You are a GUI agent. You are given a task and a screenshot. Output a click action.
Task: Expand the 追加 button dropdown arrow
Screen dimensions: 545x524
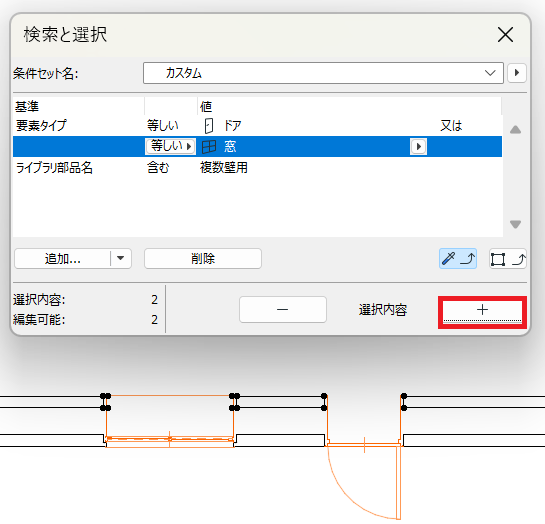[121, 258]
